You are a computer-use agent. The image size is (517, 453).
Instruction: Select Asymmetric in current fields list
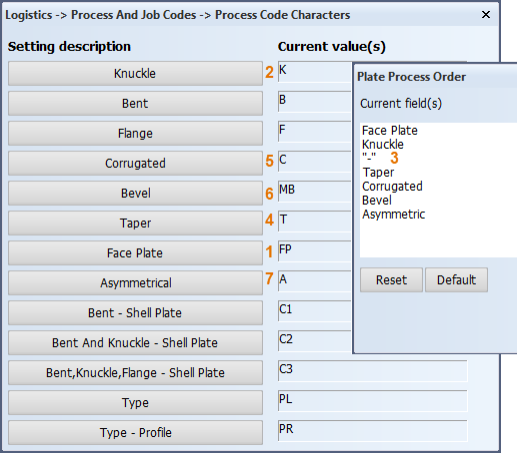point(394,214)
